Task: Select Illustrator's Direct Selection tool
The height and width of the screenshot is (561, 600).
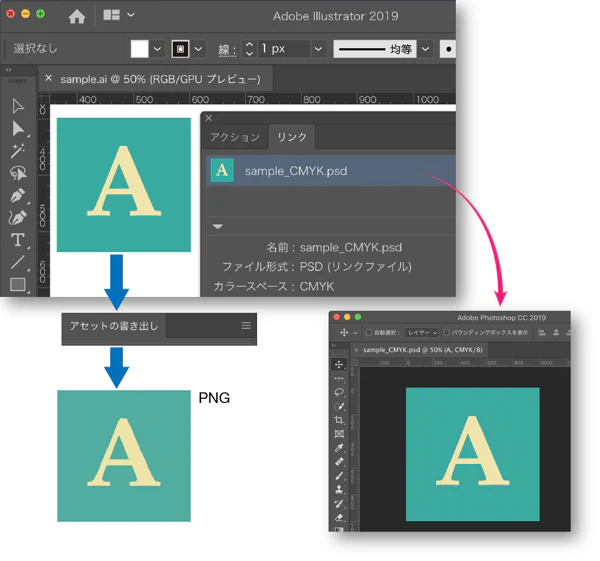Action: [x=18, y=129]
